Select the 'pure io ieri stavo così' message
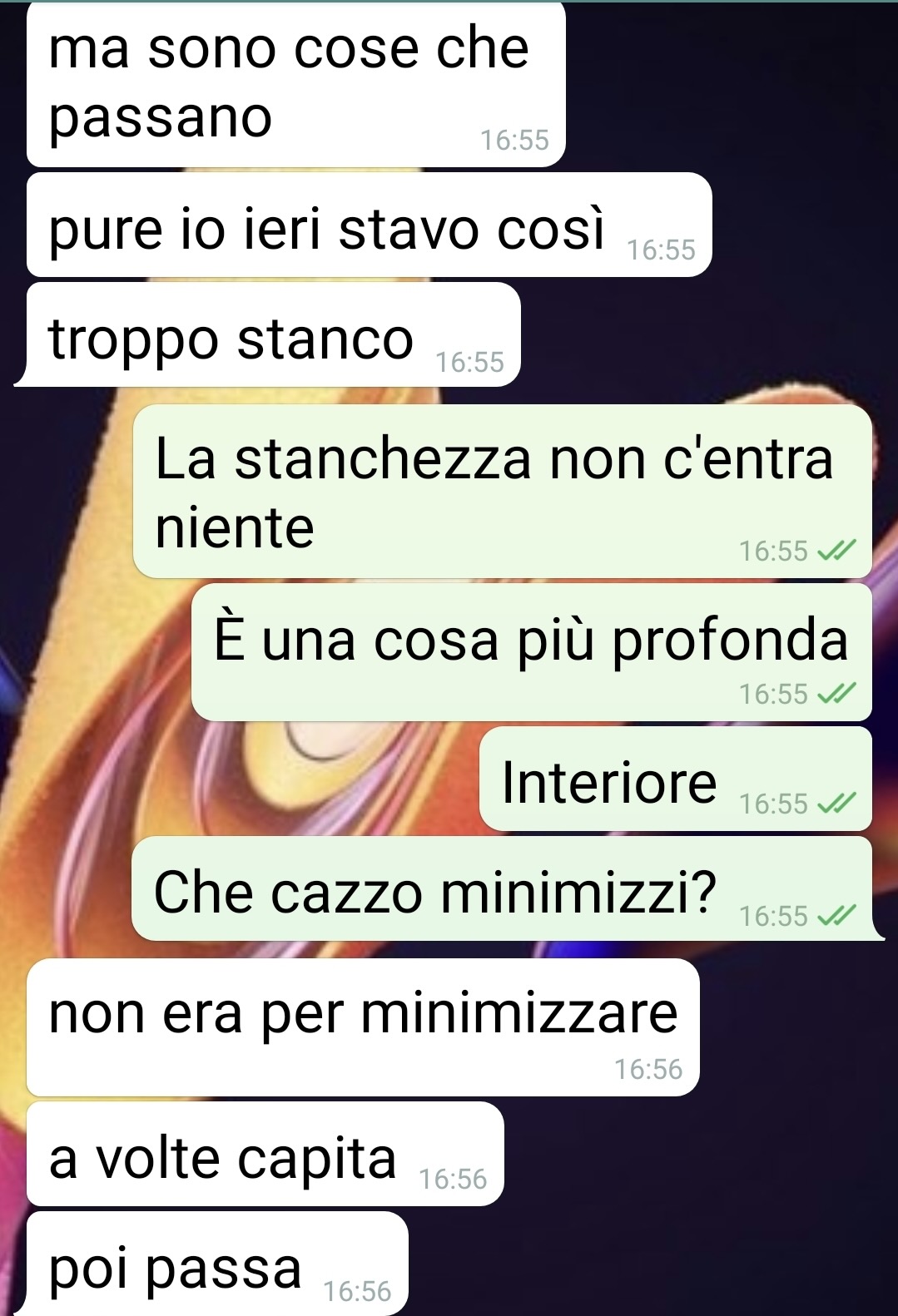The image size is (898, 1316). click(370, 225)
